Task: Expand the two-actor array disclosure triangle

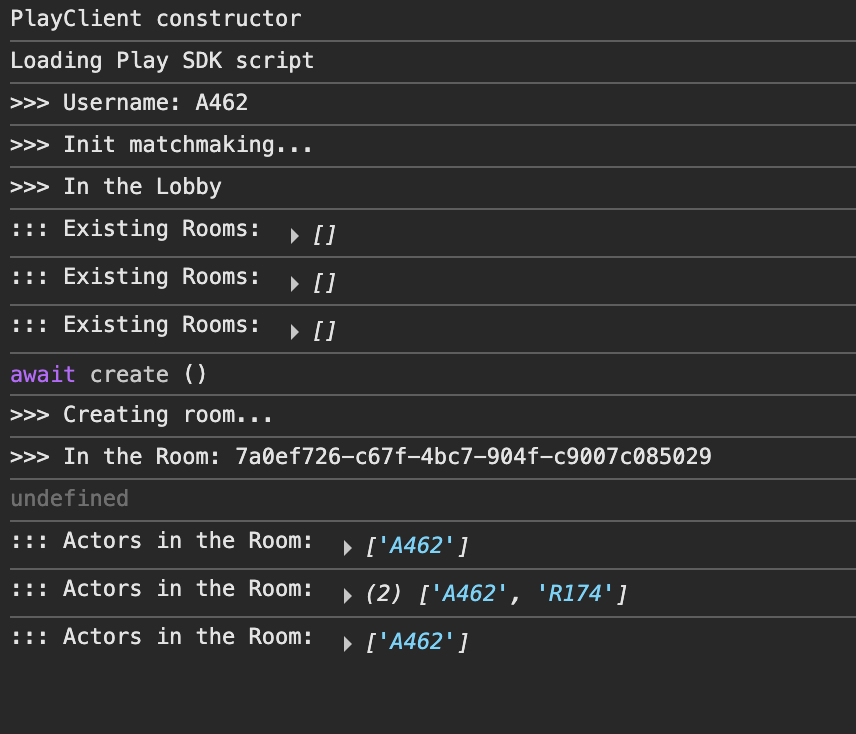Action: tap(348, 596)
